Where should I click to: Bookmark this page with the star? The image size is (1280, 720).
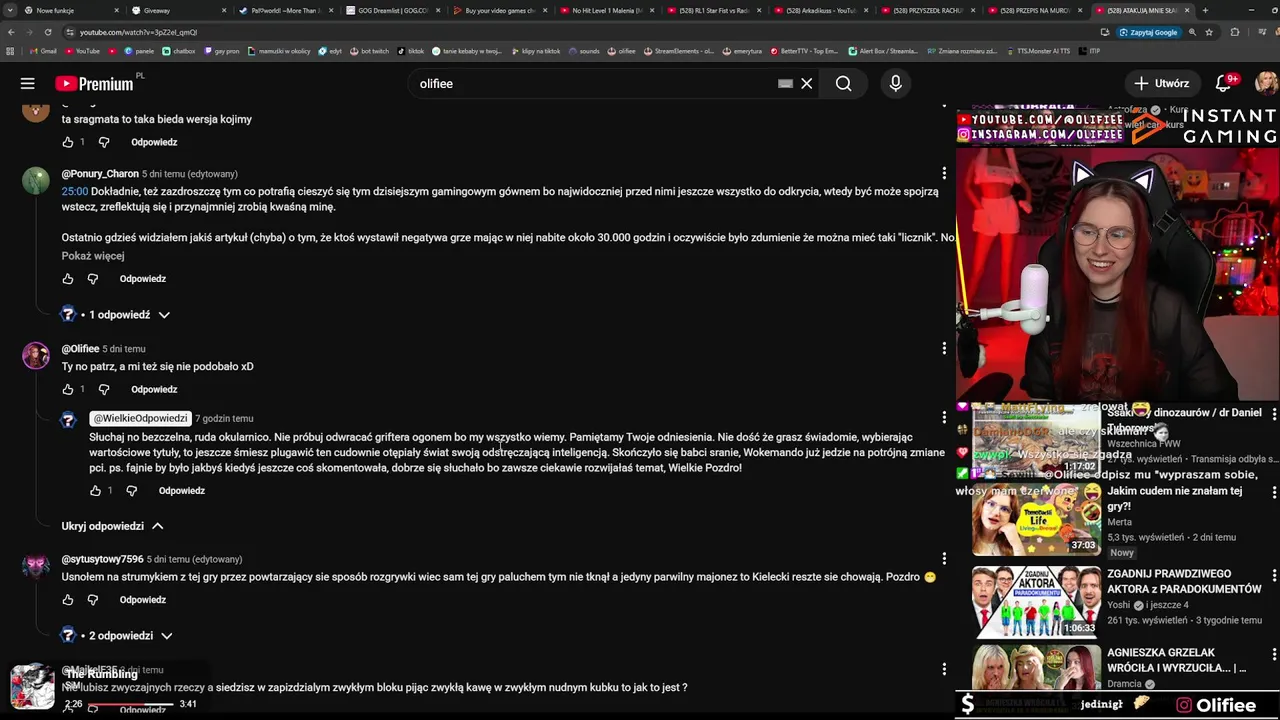pos(1209,32)
